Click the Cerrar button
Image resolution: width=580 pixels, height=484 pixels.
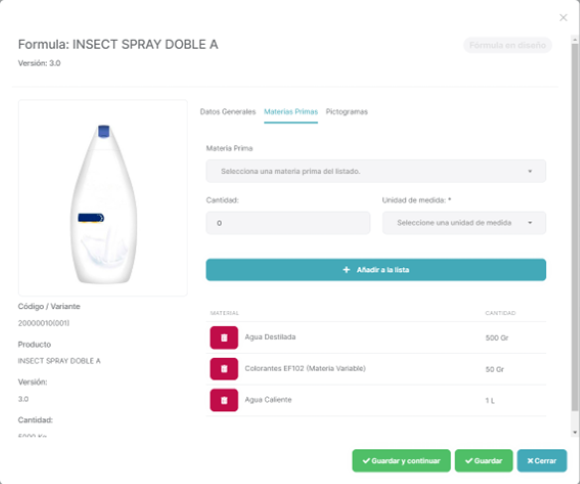pyautogui.click(x=542, y=461)
